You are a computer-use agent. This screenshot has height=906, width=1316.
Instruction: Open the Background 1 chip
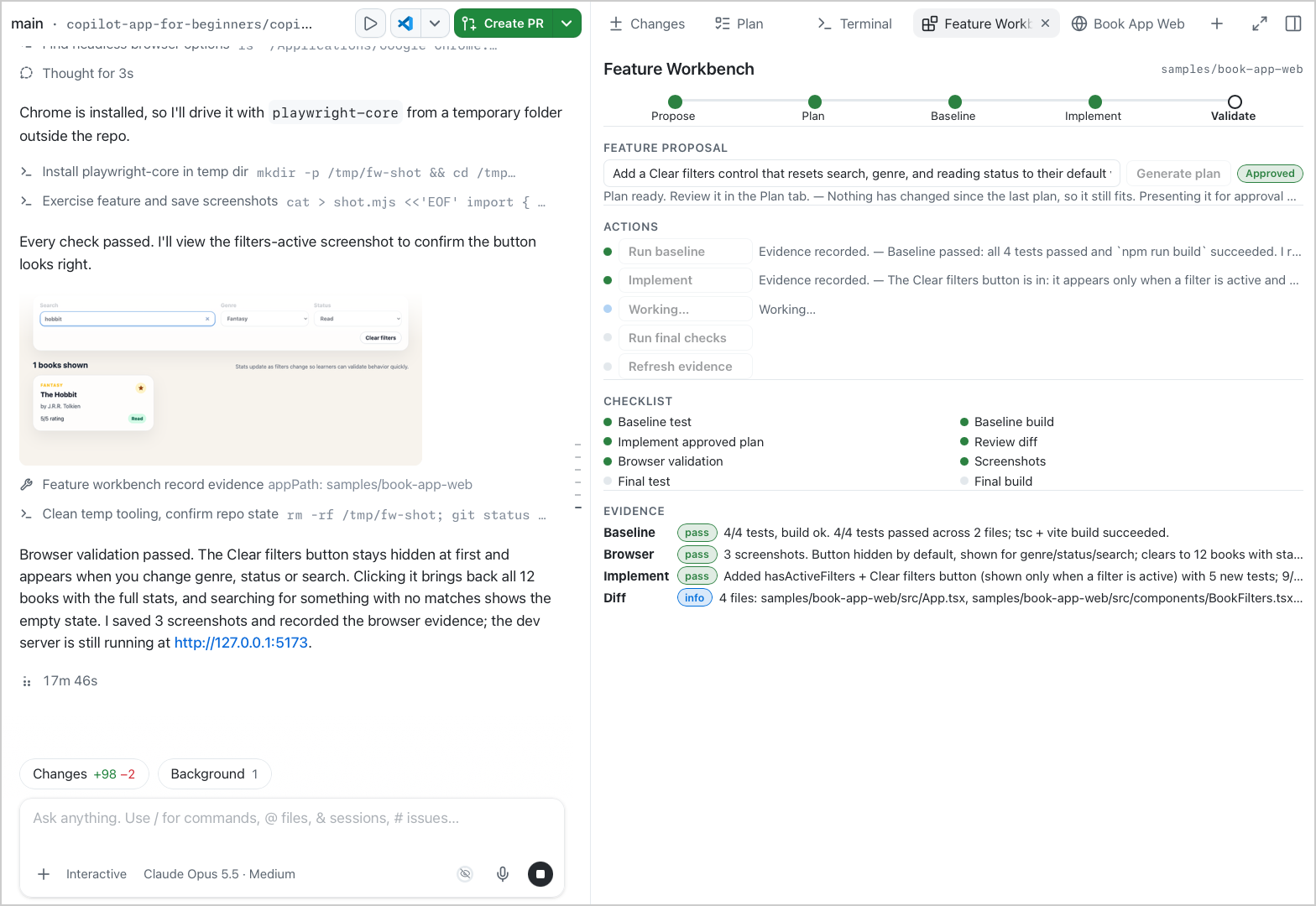pos(215,774)
